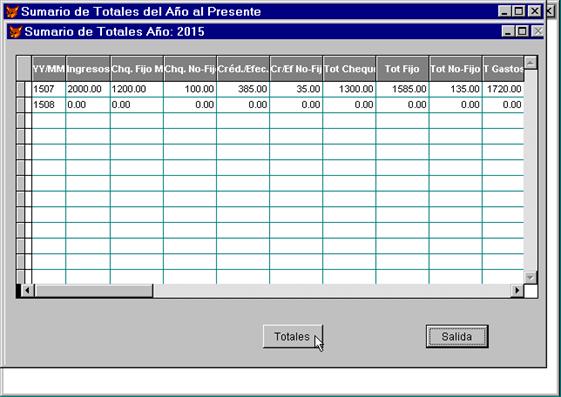
Task: Click the Chq. No-Fijo value 100.00
Action: tap(190, 89)
